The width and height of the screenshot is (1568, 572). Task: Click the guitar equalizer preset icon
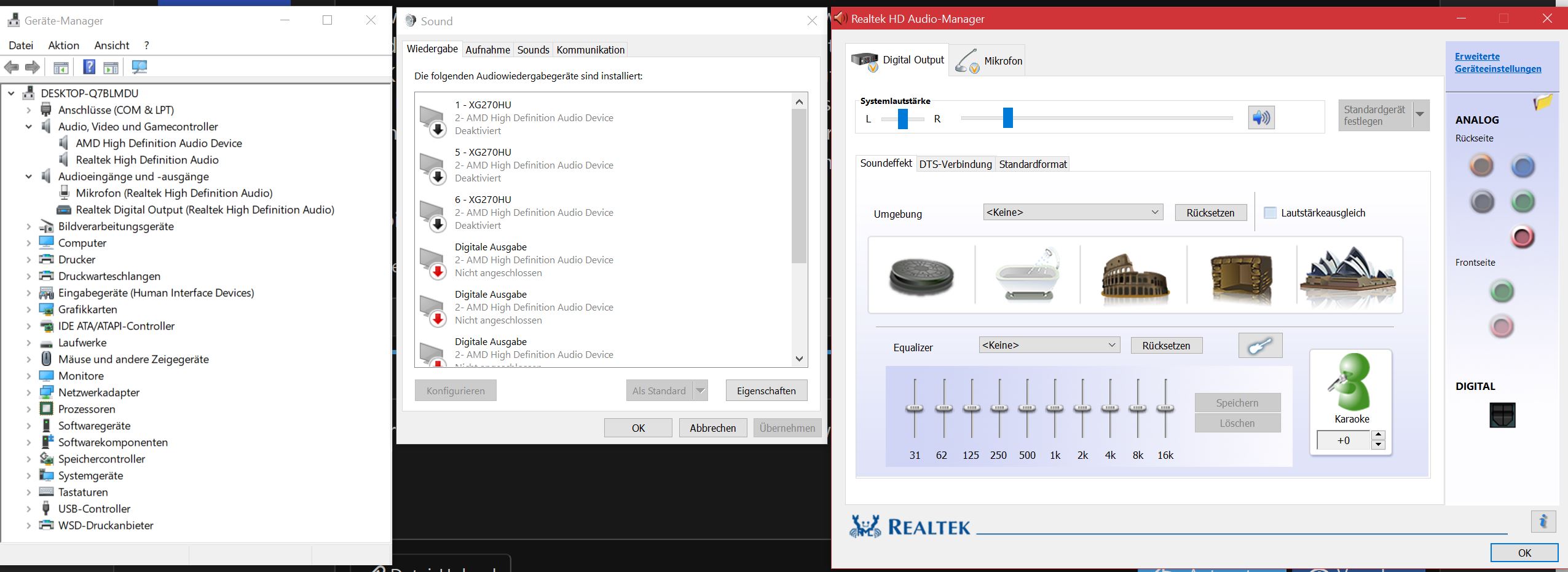click(x=1261, y=346)
